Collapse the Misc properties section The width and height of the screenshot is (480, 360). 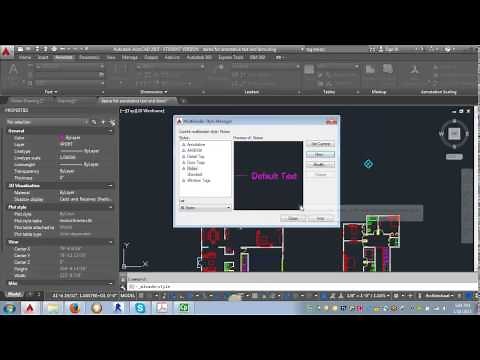point(110,283)
